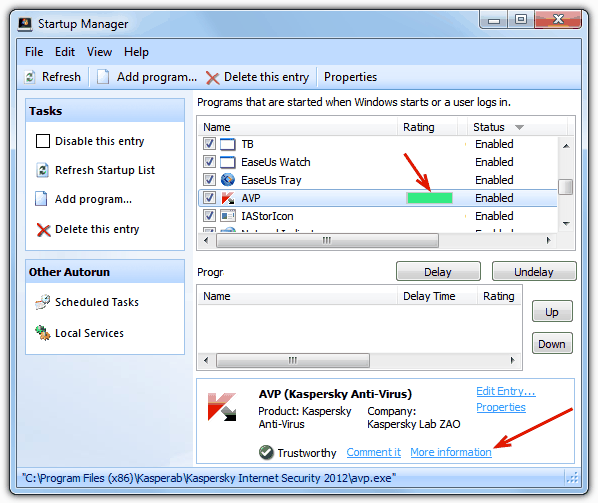This screenshot has width=598, height=503.
Task: Uncheck the EaseUs Watch startup entry
Action: click(x=209, y=162)
